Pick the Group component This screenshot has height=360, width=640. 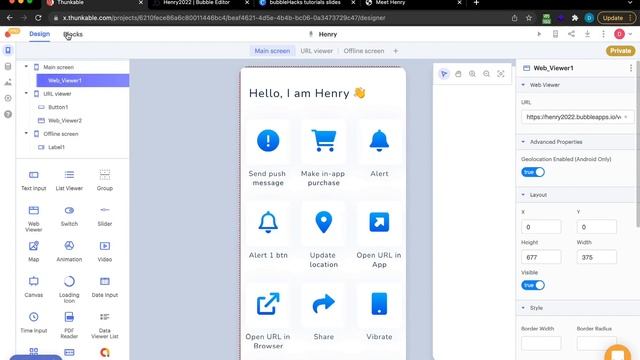click(x=104, y=180)
